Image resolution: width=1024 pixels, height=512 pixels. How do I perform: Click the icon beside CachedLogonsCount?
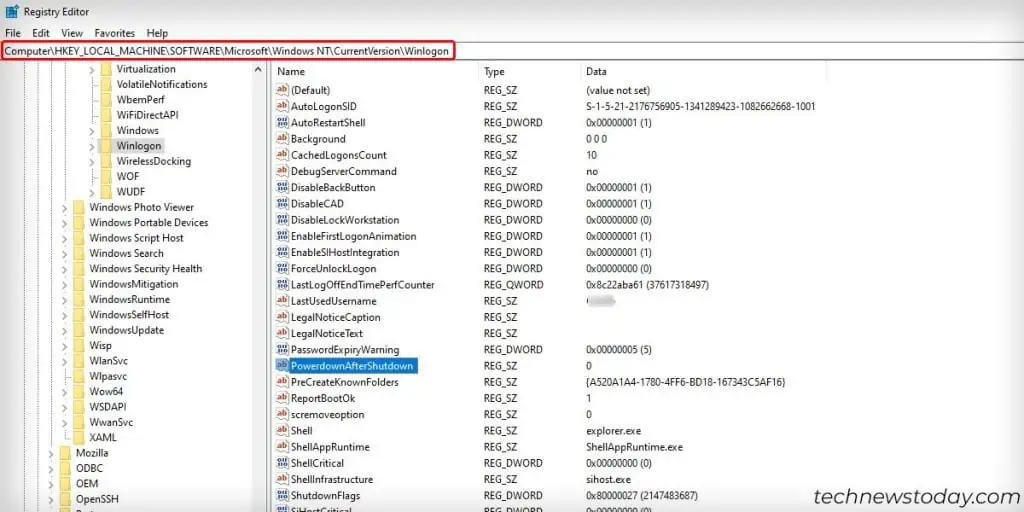click(282, 155)
